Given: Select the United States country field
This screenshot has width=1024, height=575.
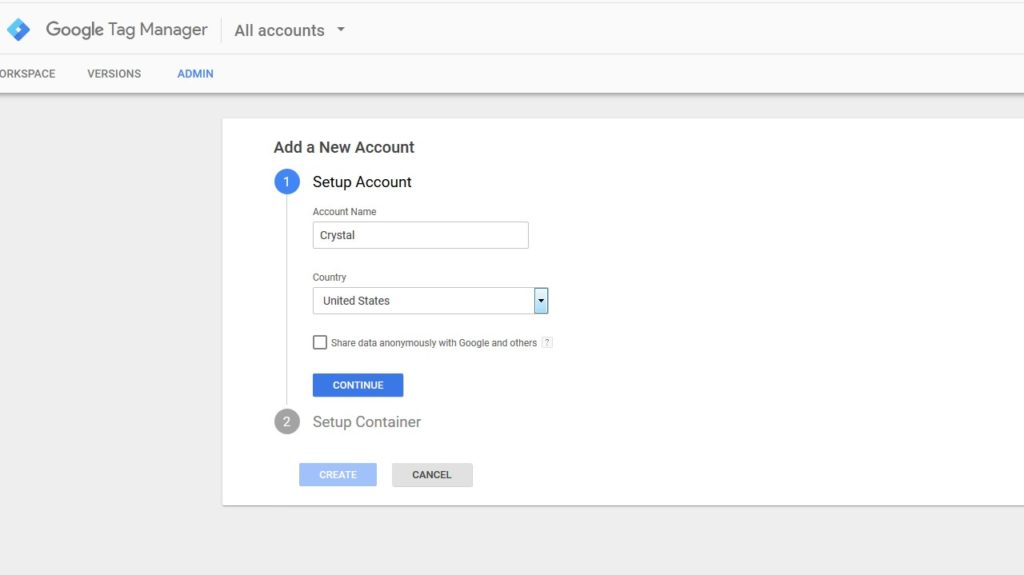Looking at the screenshot, I should coord(430,301).
